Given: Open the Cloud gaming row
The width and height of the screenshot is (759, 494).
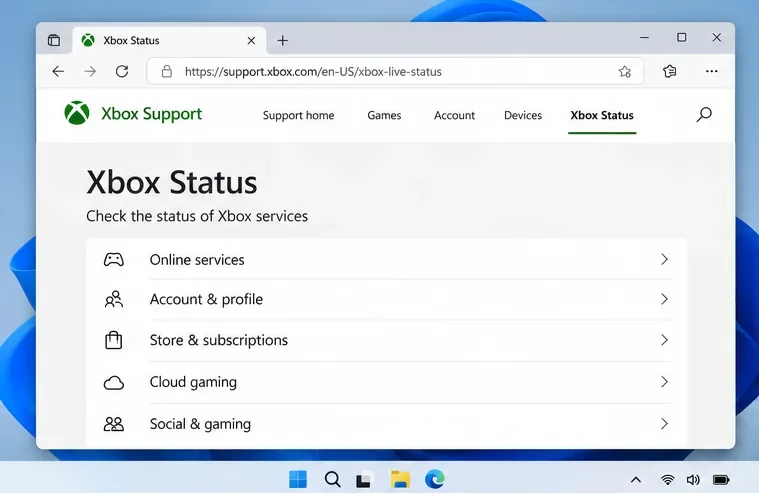Looking at the screenshot, I should [386, 382].
